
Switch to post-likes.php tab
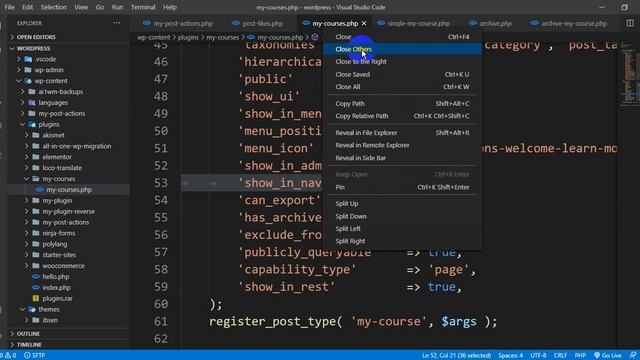click(258, 23)
